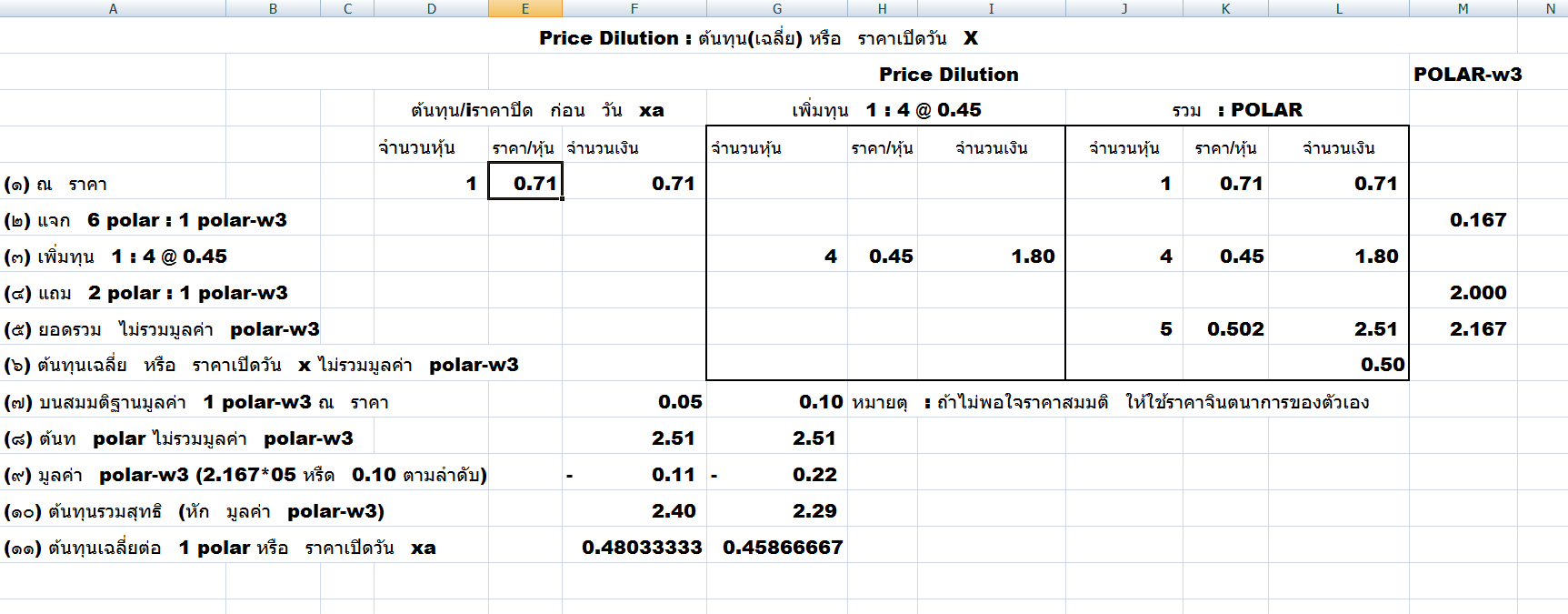
Task: Select 'จำนวนเงิน' header in column F
Action: pos(603,147)
